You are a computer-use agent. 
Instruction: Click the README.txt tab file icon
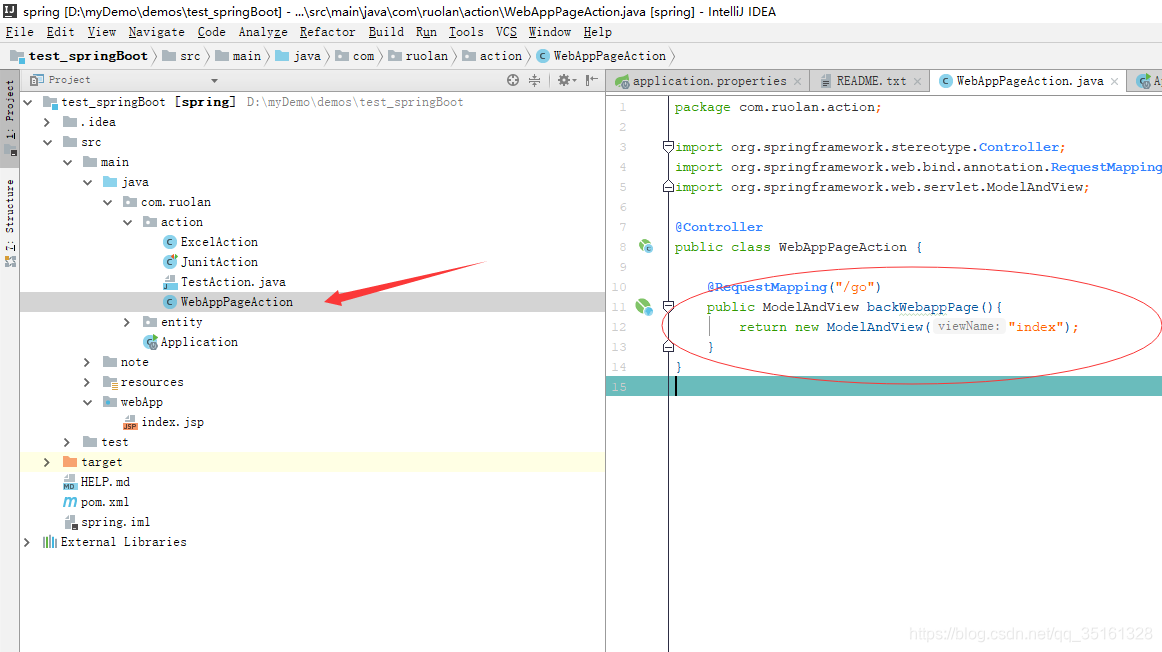coord(826,82)
